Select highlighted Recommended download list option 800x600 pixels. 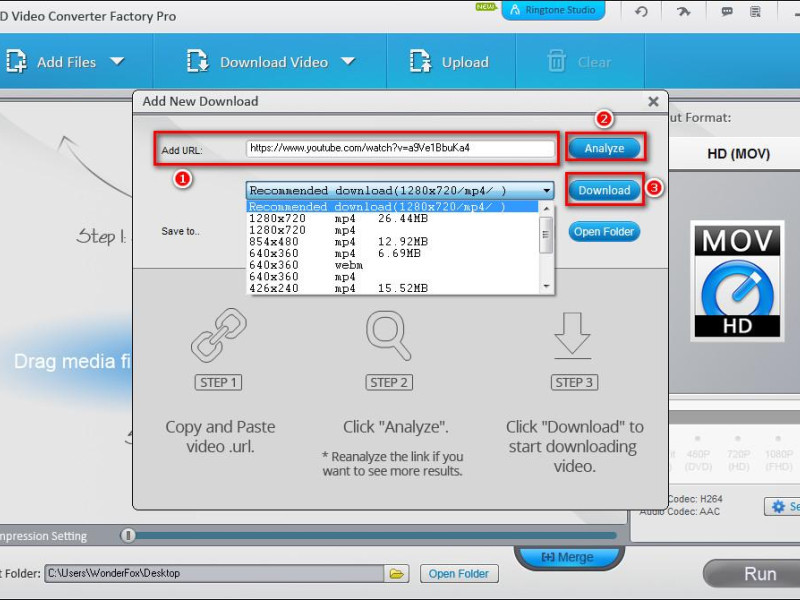392,207
